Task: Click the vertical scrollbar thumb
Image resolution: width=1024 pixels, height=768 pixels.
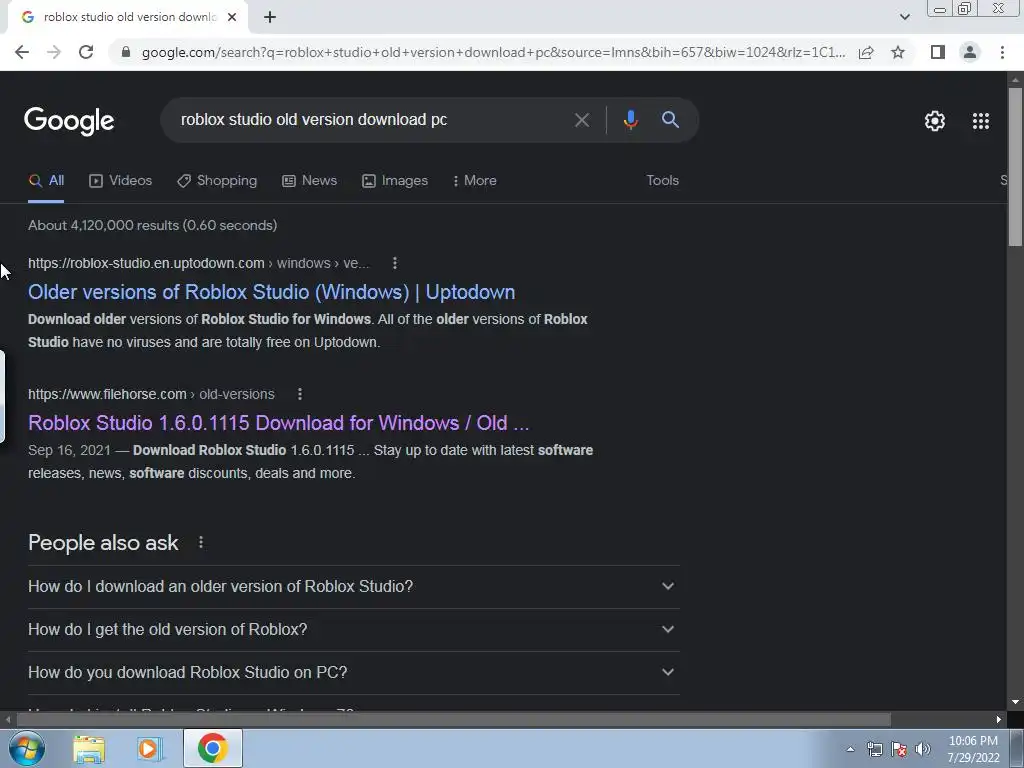Action: pos(1015,167)
